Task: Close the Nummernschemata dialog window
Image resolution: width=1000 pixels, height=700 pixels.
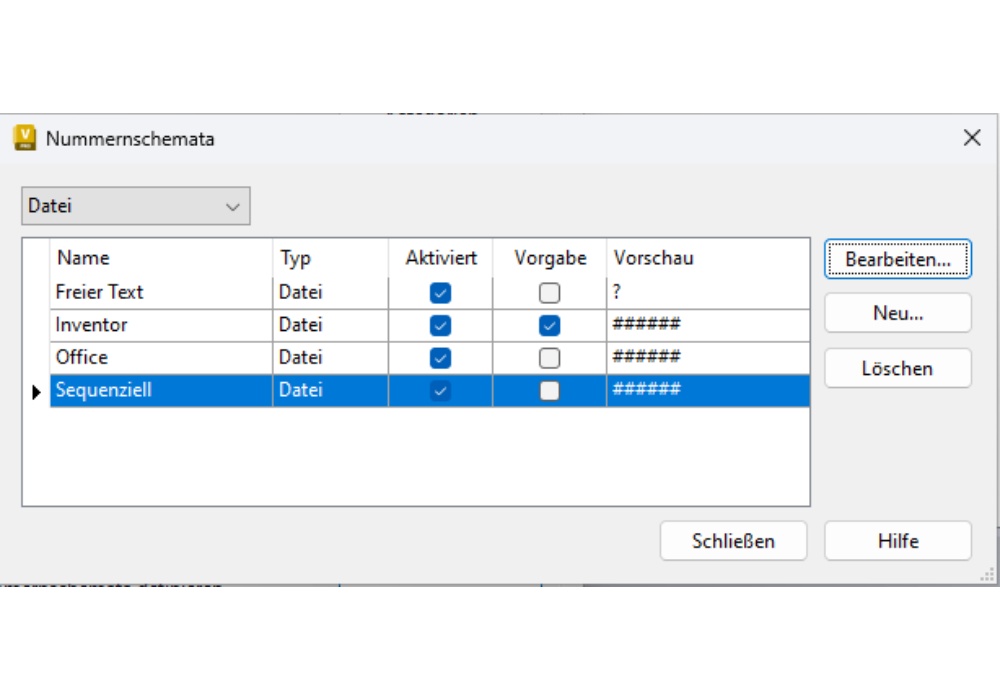Action: tap(971, 138)
